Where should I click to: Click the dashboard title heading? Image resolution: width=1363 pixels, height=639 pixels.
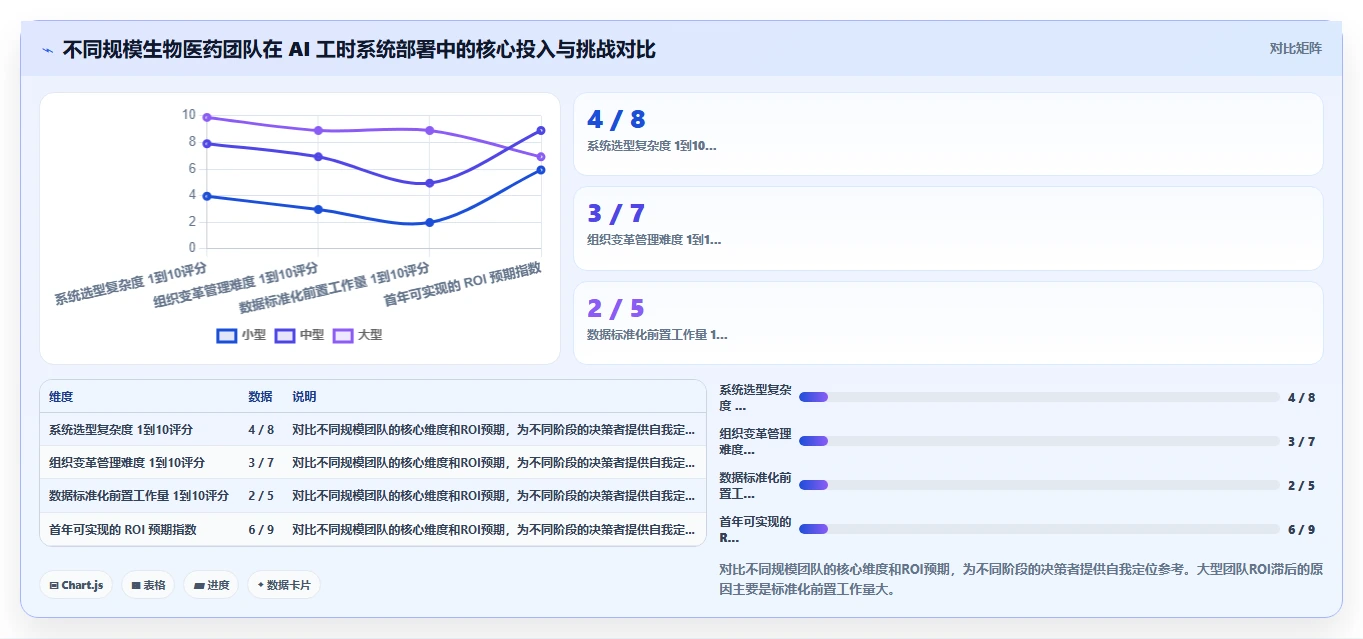click(x=359, y=49)
